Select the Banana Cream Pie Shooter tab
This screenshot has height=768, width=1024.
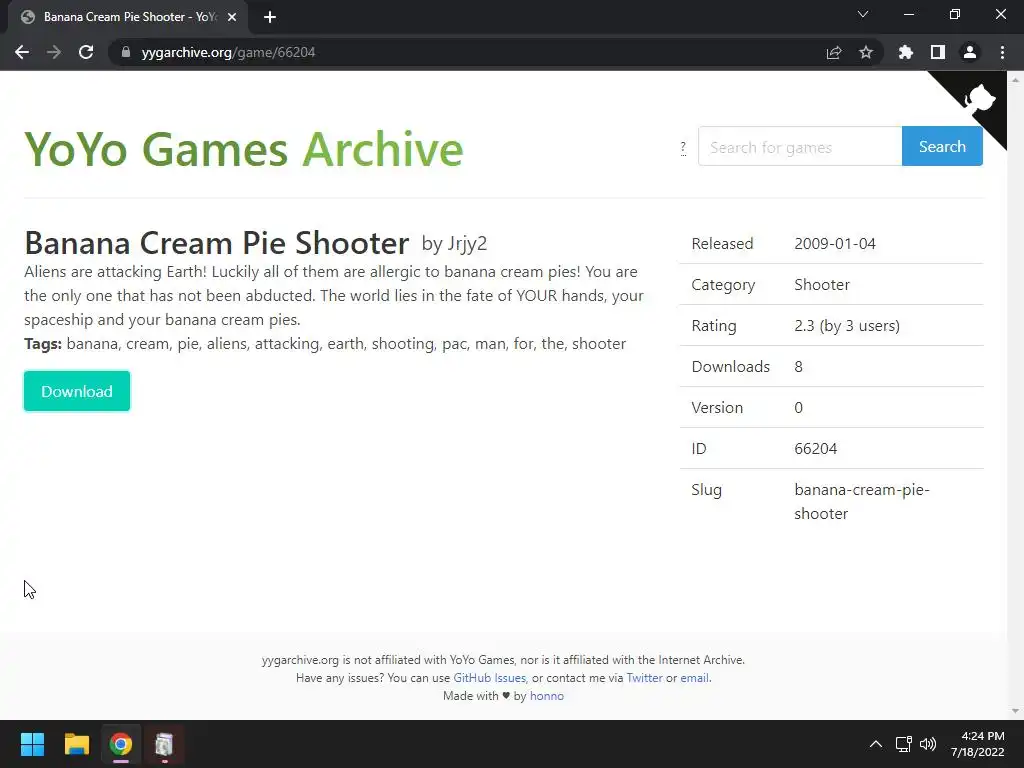click(129, 17)
